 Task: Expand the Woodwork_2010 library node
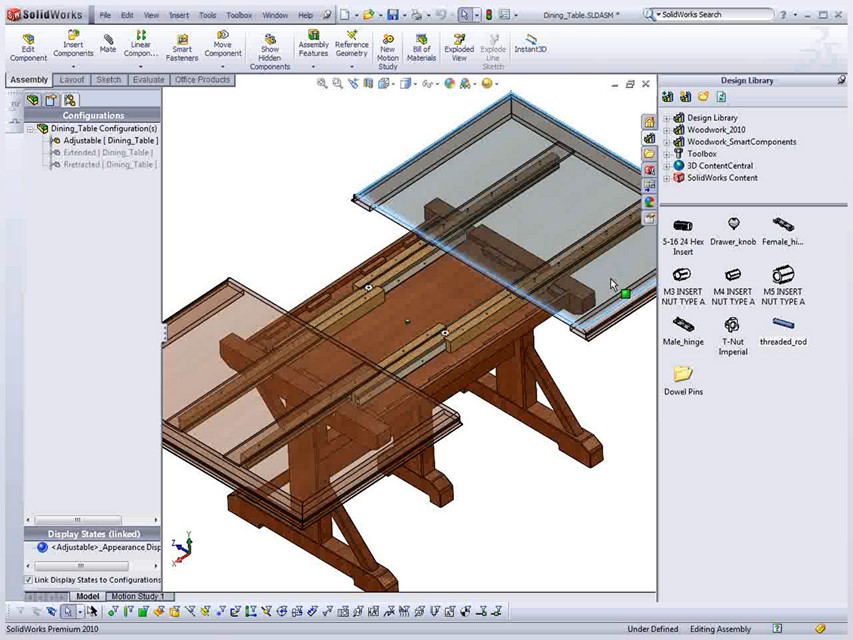667,130
